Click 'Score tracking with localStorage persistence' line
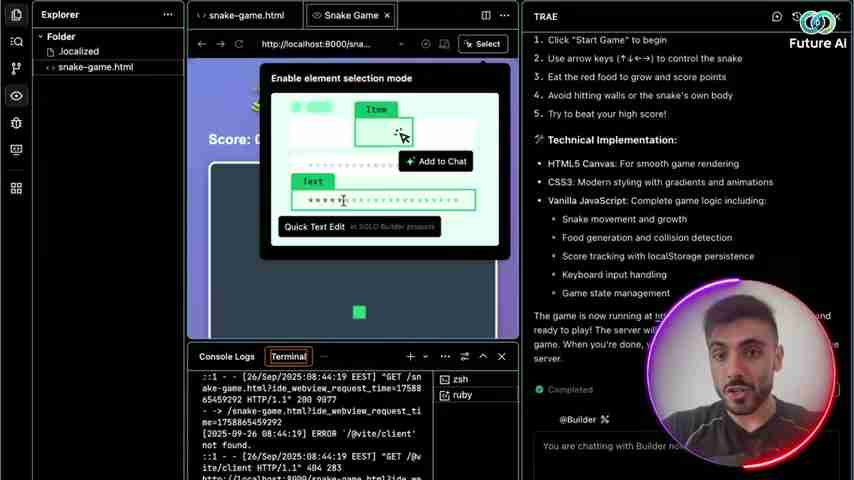Viewport: 854px width, 480px height. [658, 256]
